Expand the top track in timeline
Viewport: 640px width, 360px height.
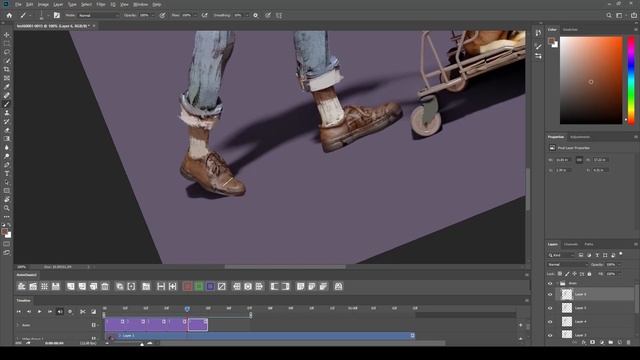18,325
